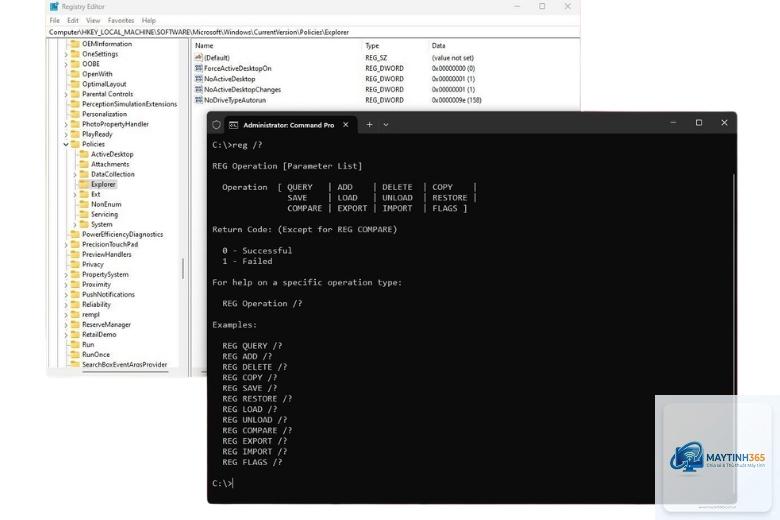
Task: Open the Favorites menu in Registry Editor
Action: [121, 20]
